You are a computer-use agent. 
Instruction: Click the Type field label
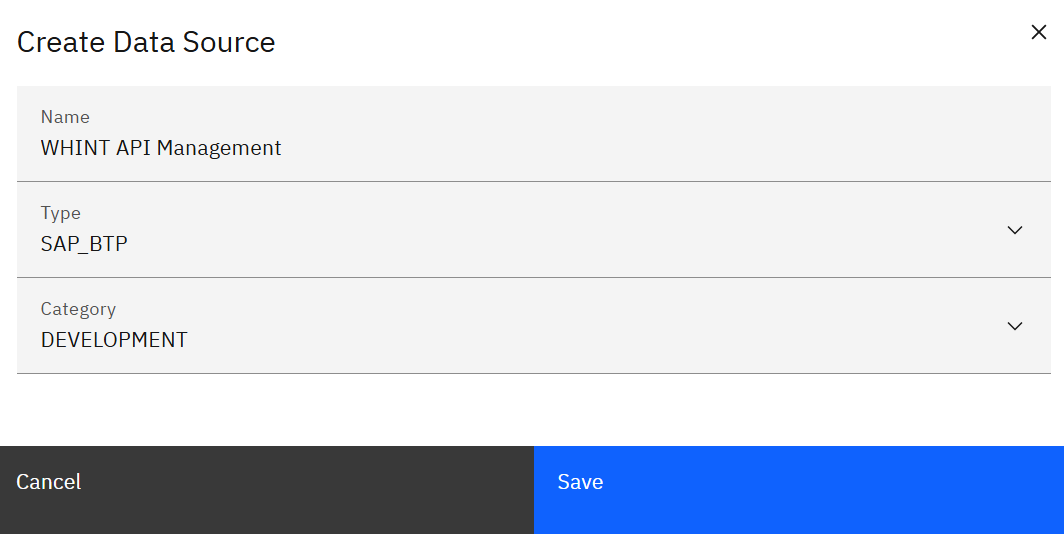point(60,213)
